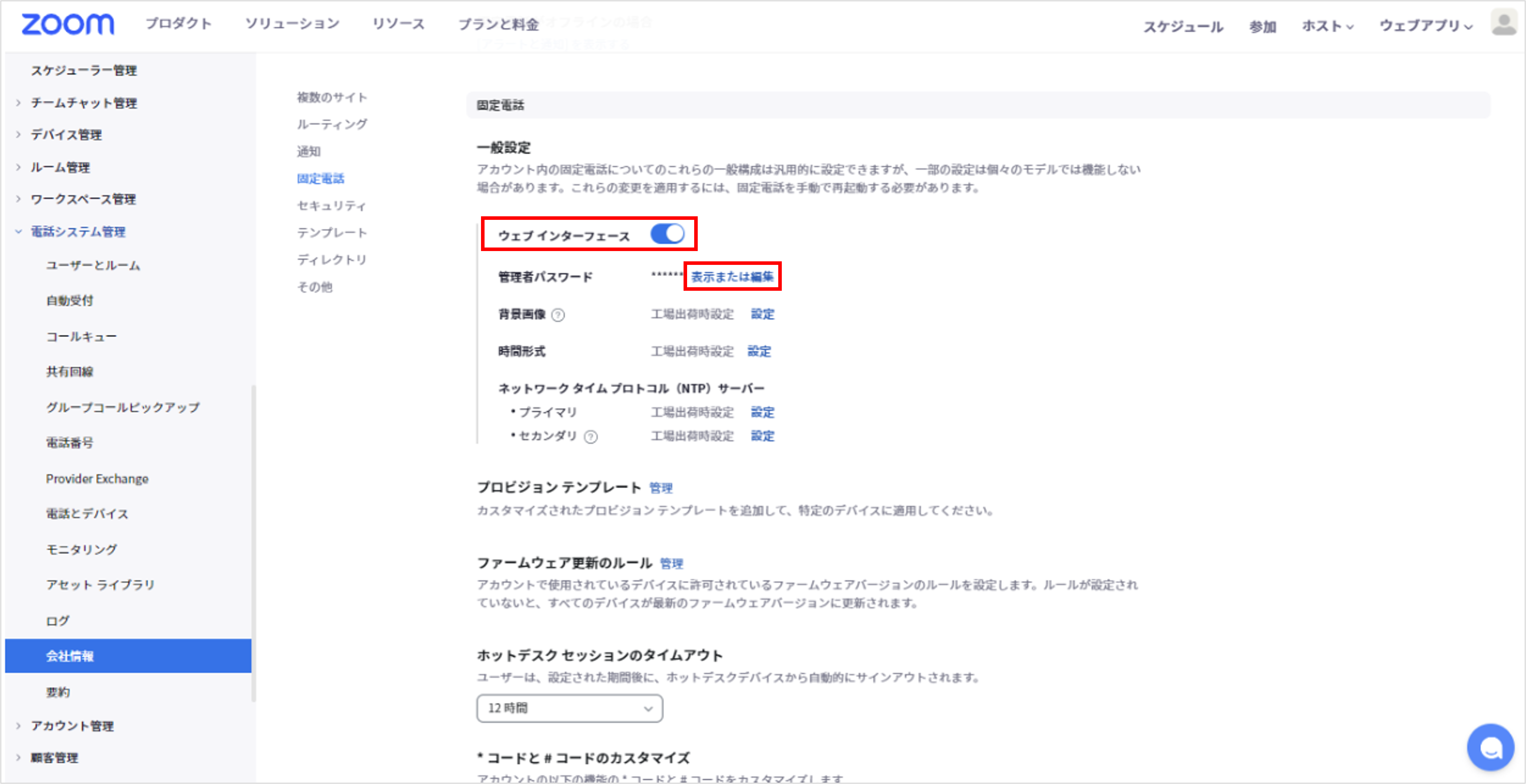This screenshot has width=1526, height=784.
Task: Open アセット ライブラリ in the sidebar
Action: tap(101, 585)
